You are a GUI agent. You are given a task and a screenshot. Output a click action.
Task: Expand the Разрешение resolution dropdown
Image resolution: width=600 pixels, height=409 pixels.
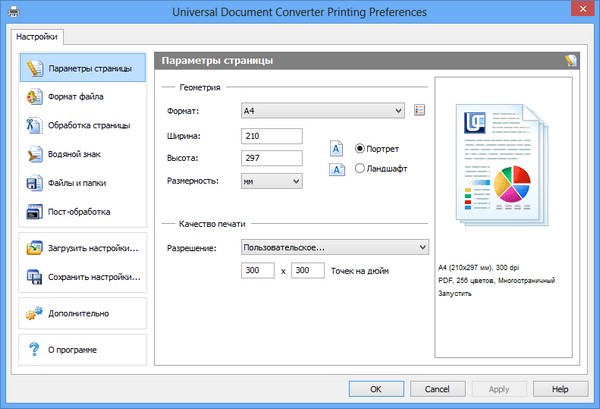(334, 246)
